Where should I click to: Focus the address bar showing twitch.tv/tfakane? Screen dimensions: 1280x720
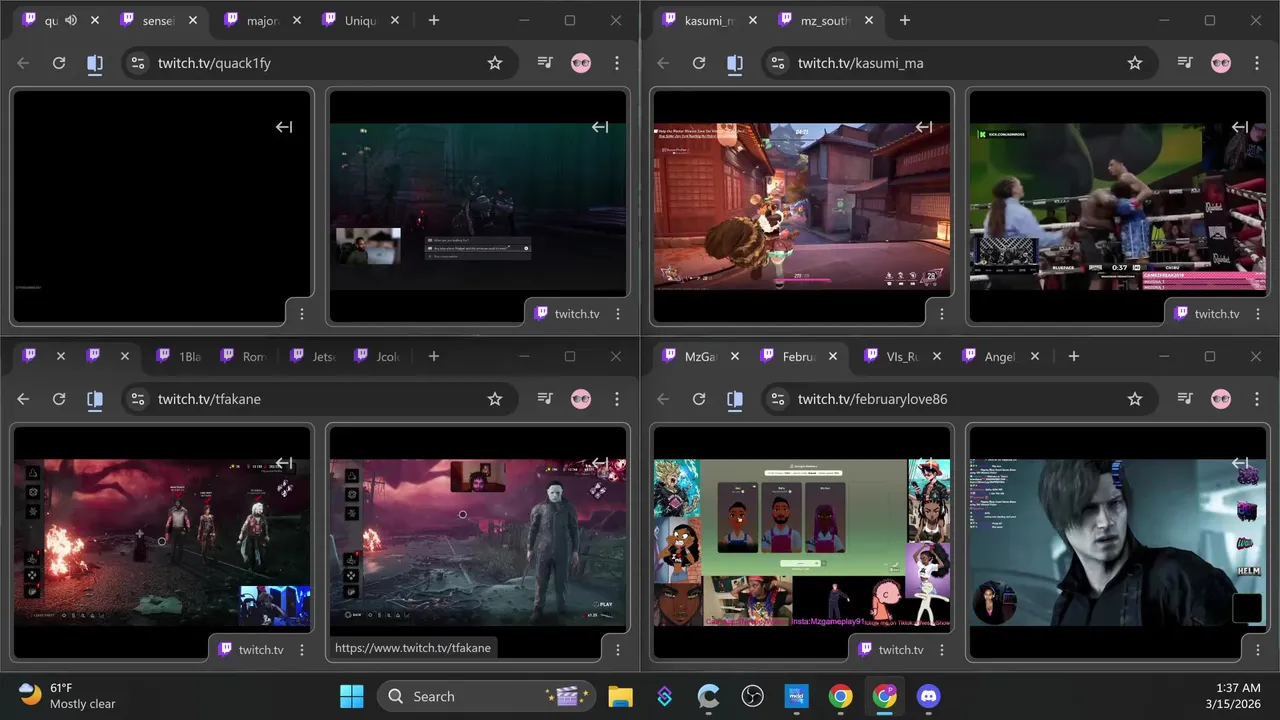pyautogui.click(x=320, y=399)
